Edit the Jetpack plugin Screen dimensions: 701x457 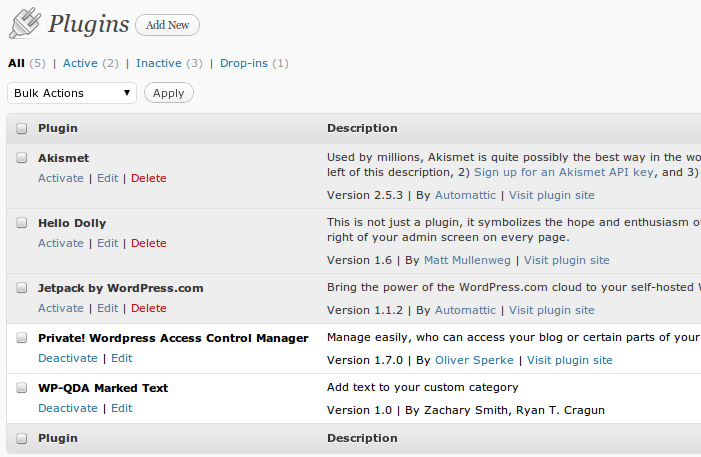pyautogui.click(x=108, y=308)
